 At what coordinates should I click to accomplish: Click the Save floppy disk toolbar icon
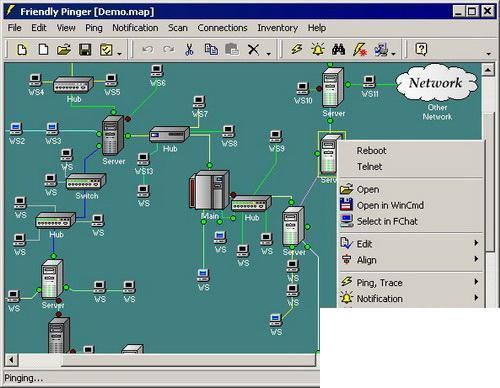(85, 50)
